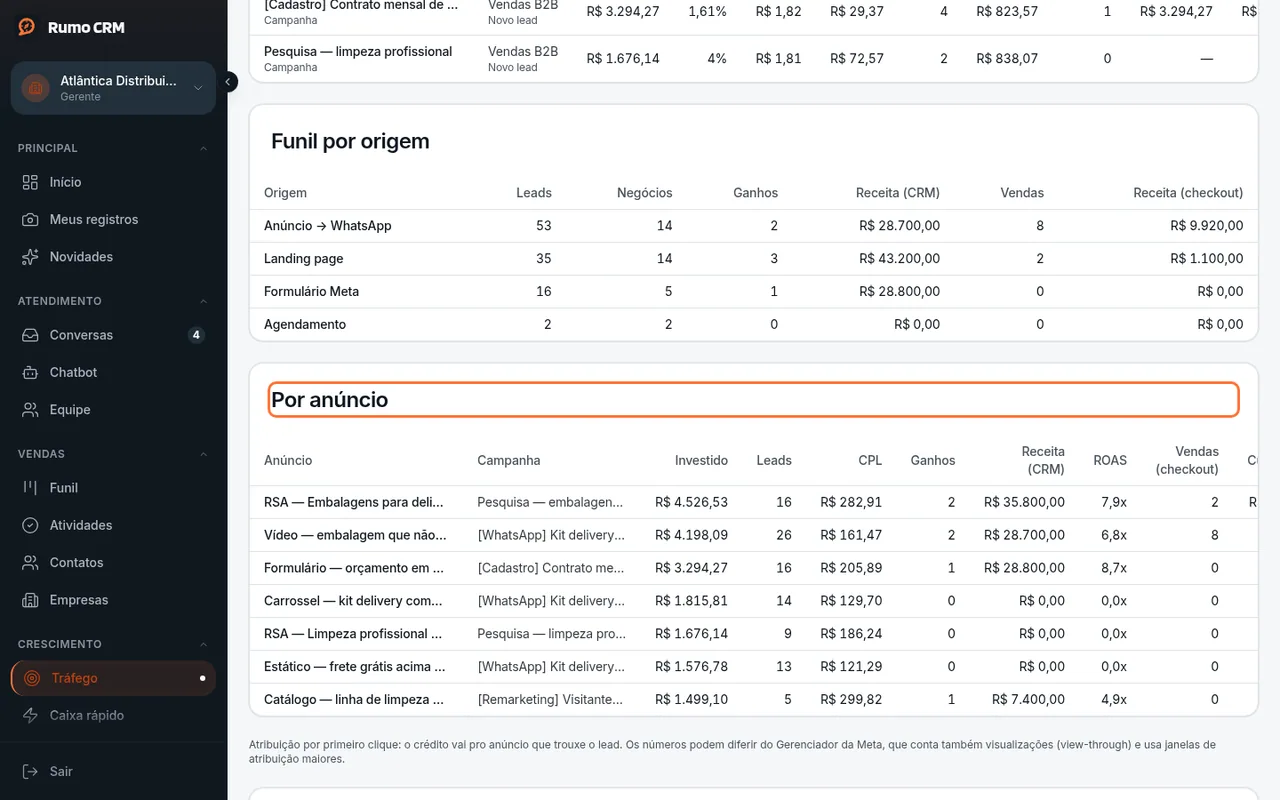1280x800 pixels.
Task: Open the Vídeo — embalagem que não... ad
Action: point(354,535)
